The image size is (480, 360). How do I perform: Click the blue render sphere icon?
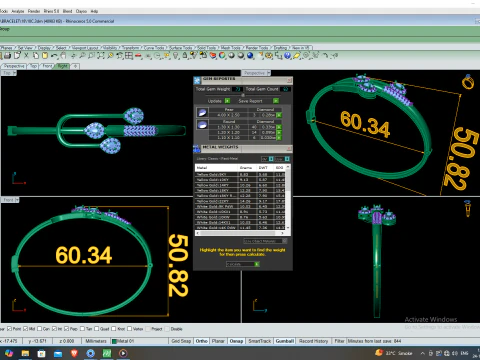[250, 55]
